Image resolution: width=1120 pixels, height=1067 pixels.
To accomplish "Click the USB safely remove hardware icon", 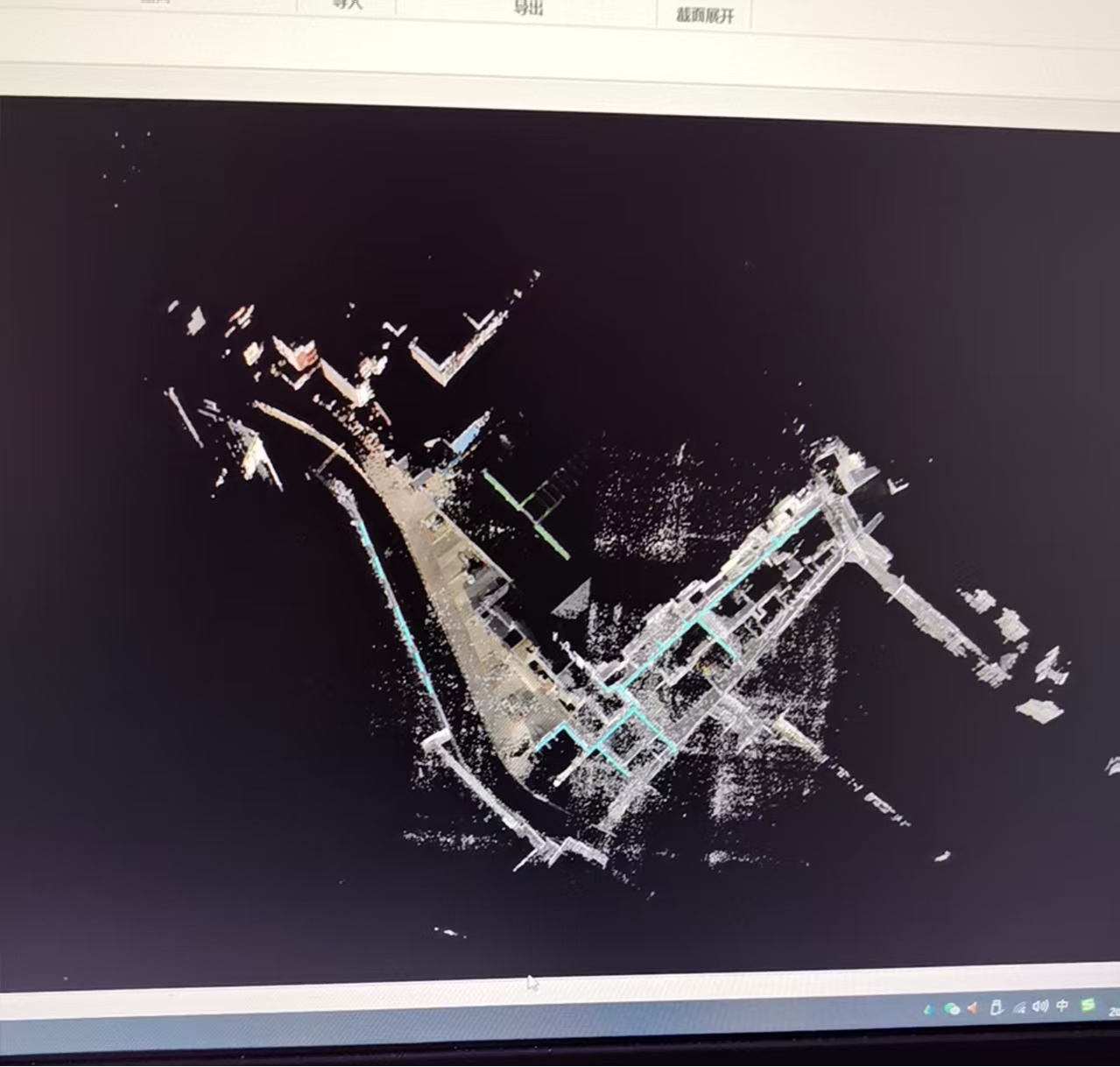I will [996, 1007].
